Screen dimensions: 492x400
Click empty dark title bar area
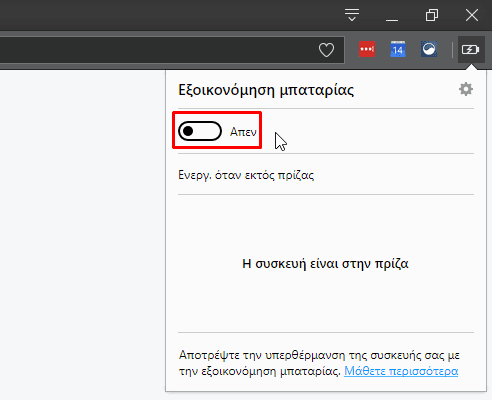pos(167,15)
